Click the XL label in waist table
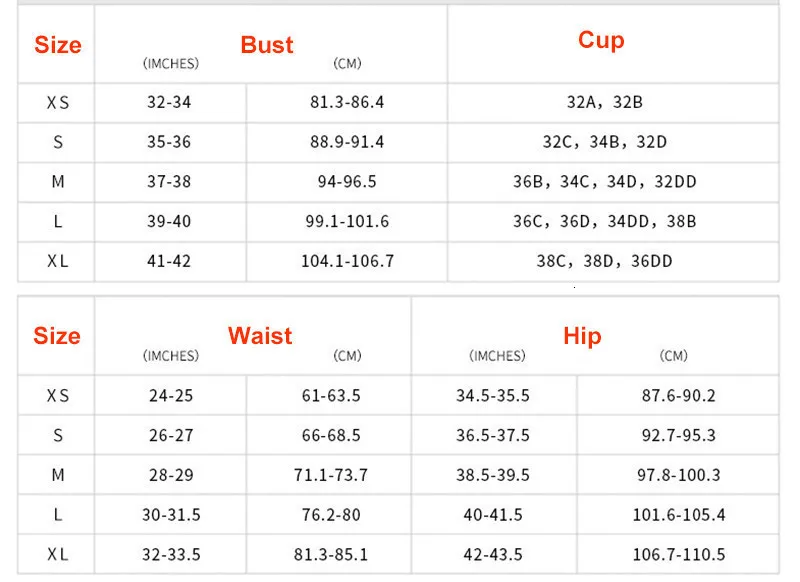The image size is (800, 582). click(58, 554)
